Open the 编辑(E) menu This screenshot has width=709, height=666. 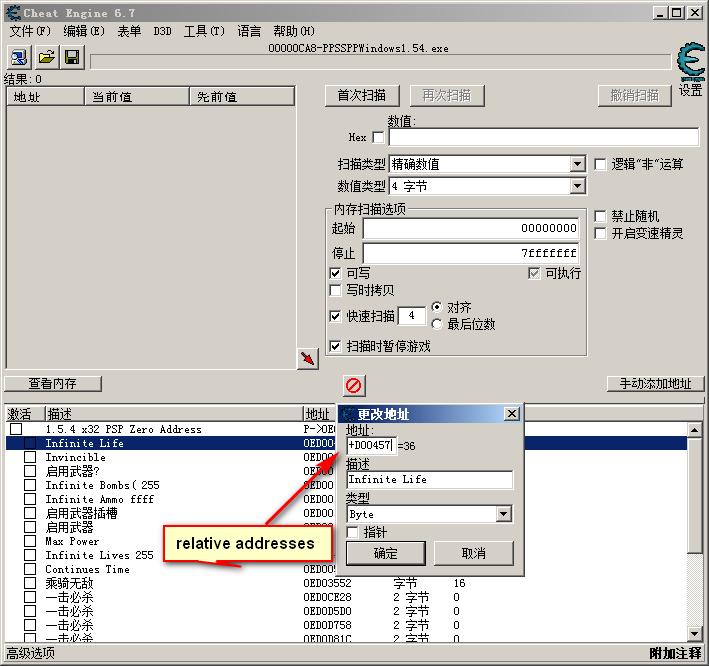[84, 31]
